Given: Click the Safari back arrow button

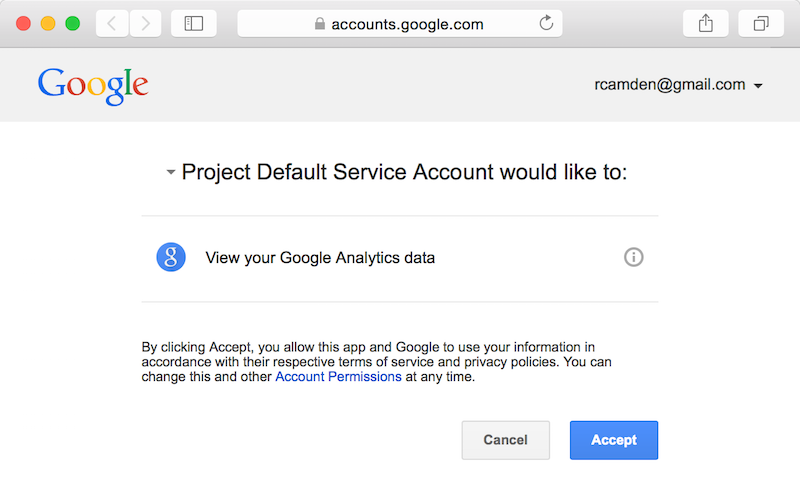Looking at the screenshot, I should pyautogui.click(x=112, y=23).
